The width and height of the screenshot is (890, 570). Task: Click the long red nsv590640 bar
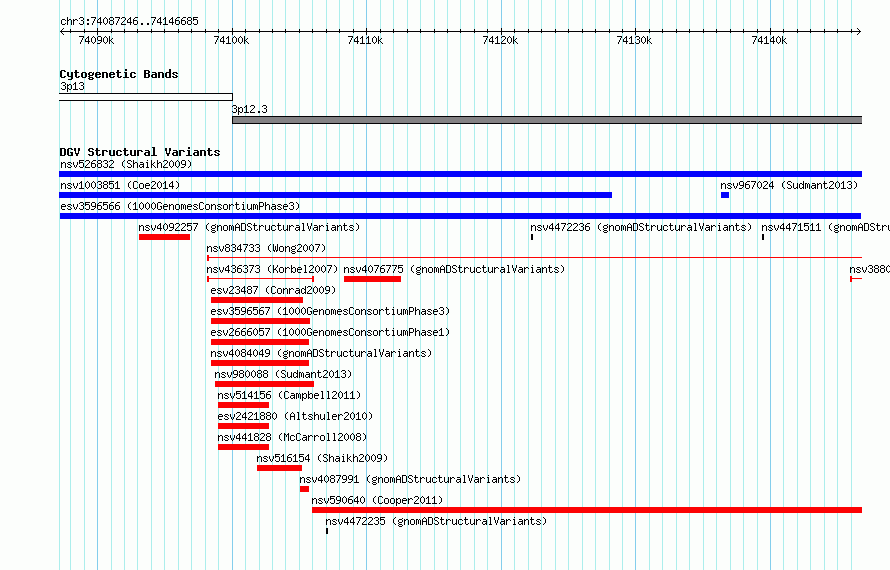click(x=587, y=510)
